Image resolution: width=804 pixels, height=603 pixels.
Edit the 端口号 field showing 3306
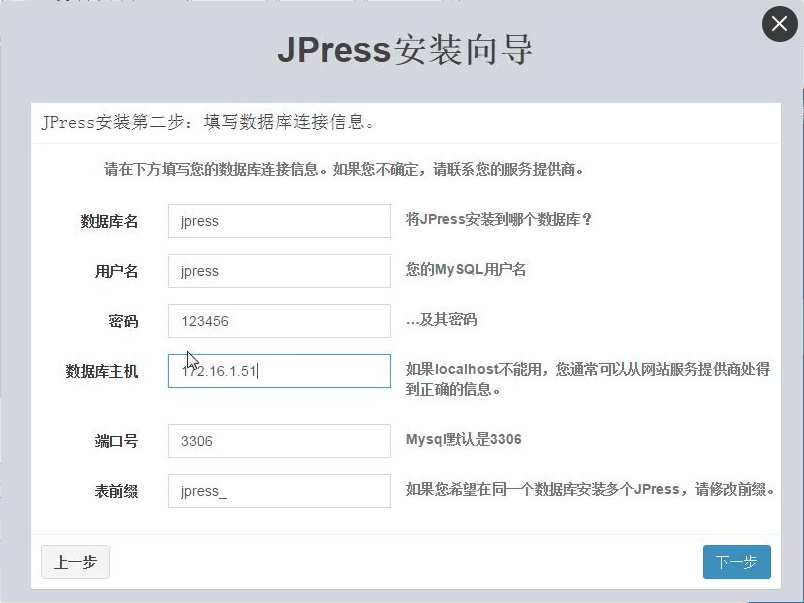[279, 441]
